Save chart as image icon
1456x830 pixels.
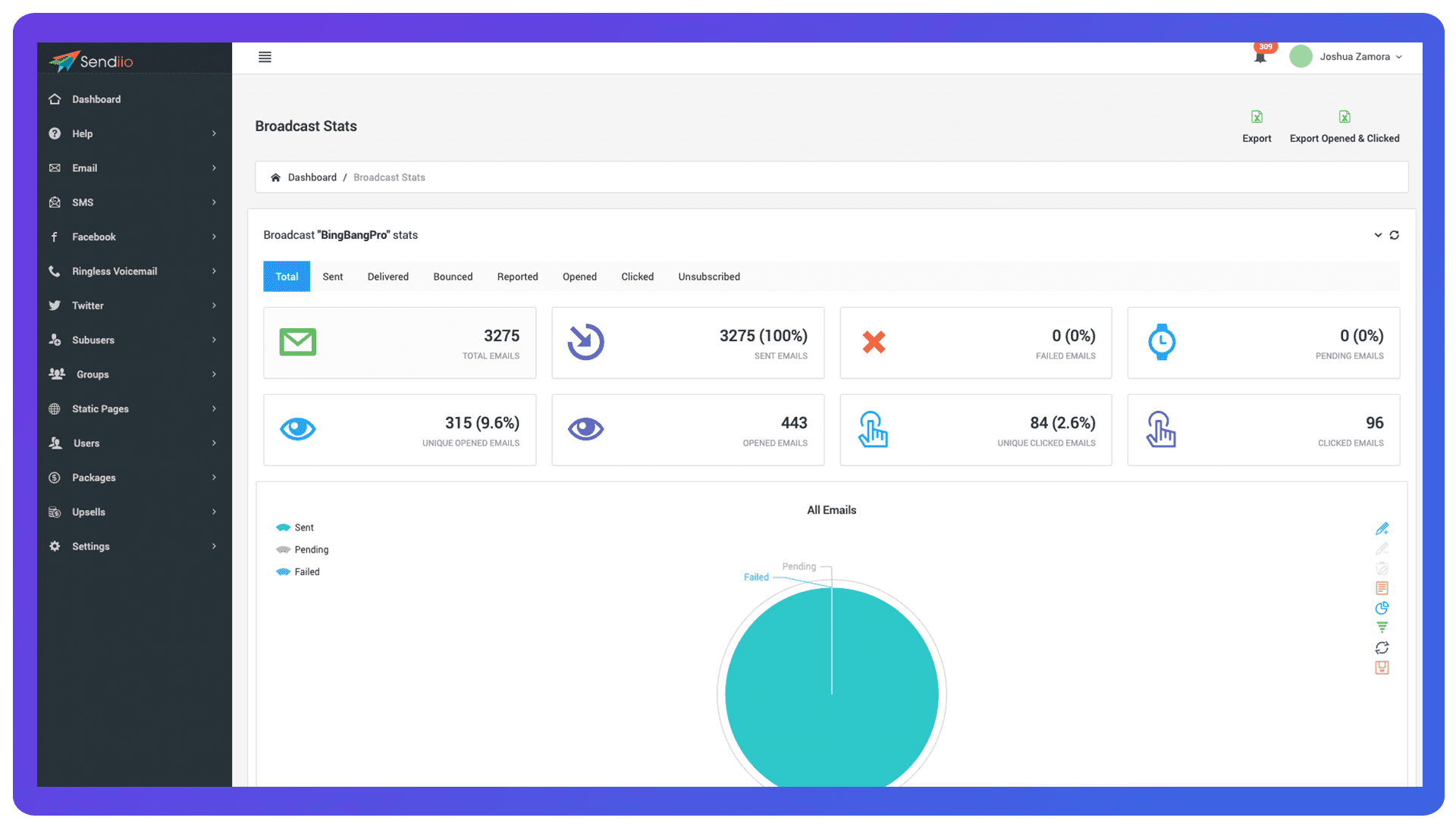click(x=1382, y=668)
